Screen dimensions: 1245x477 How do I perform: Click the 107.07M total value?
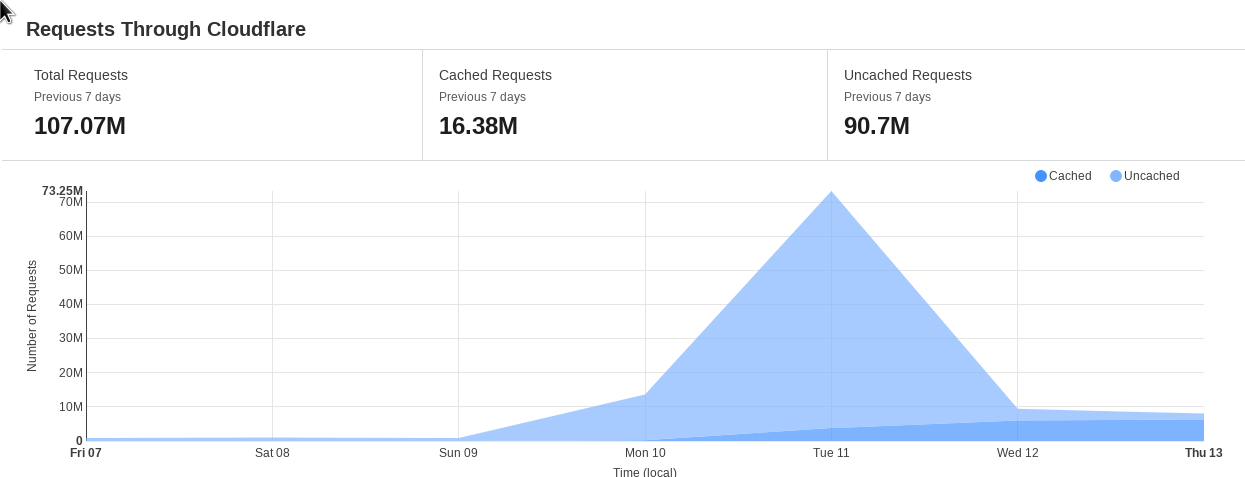[x=80, y=126]
